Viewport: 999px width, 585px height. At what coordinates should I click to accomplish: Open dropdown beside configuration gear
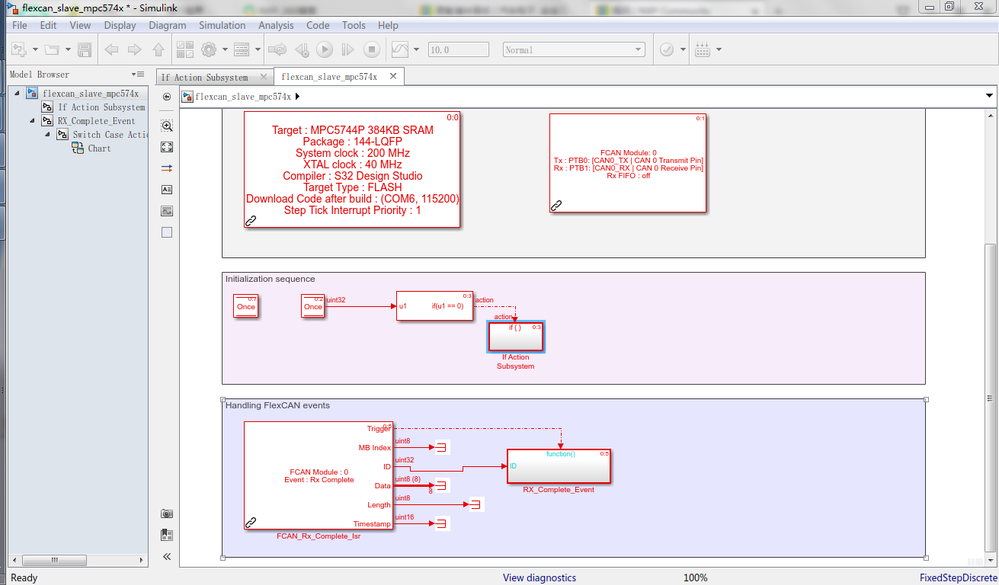(224, 49)
